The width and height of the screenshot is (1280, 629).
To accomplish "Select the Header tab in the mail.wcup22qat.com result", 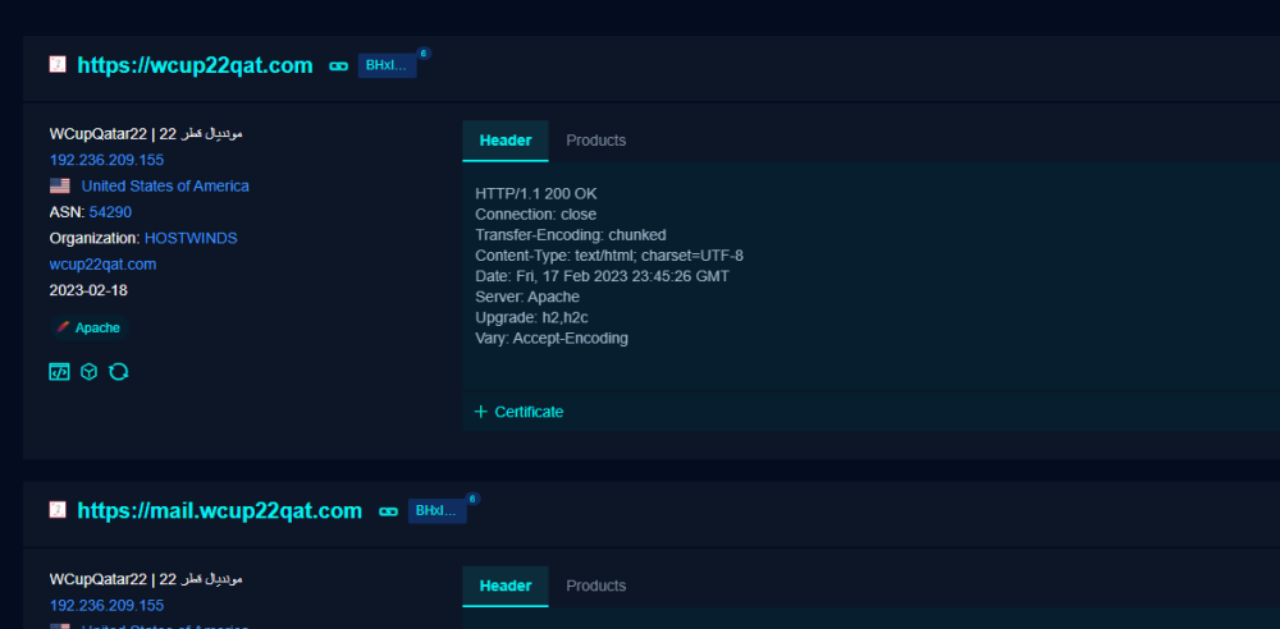I will 505,586.
